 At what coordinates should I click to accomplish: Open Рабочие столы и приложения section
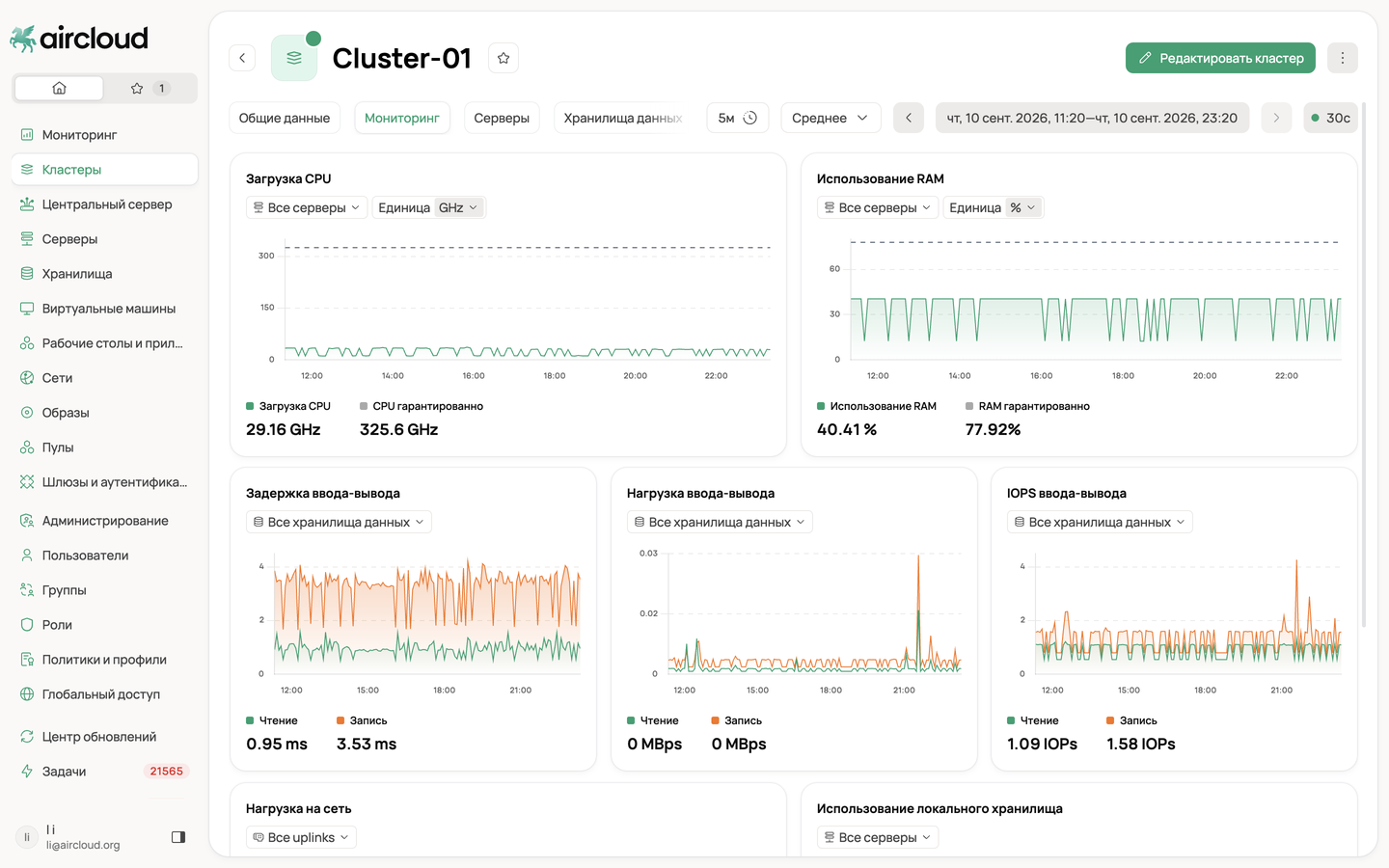coord(104,343)
